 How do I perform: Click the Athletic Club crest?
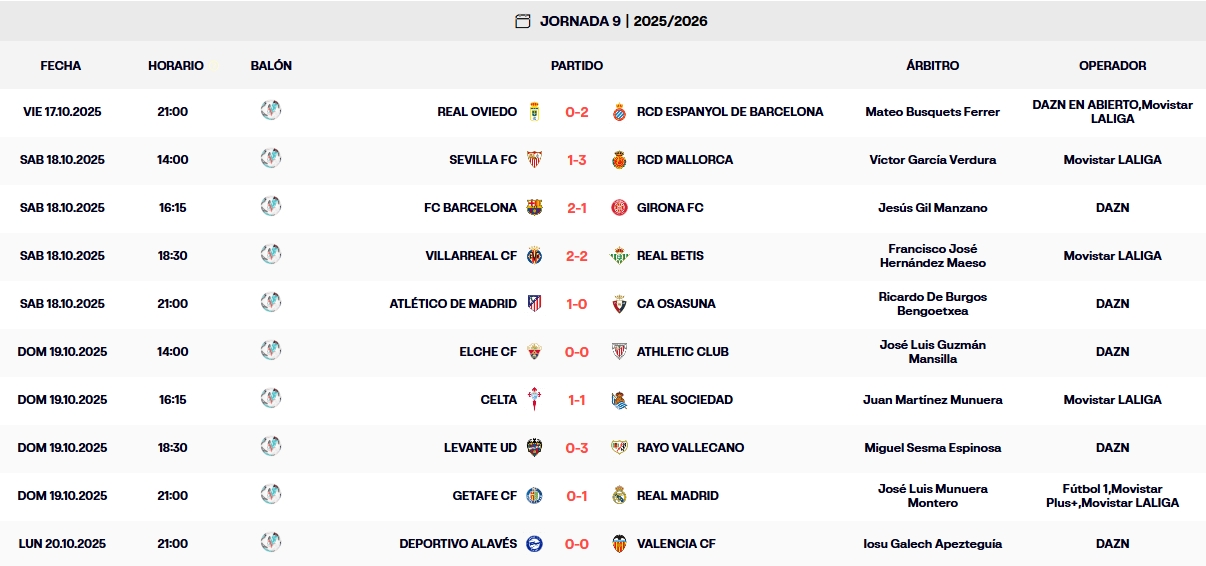619,352
